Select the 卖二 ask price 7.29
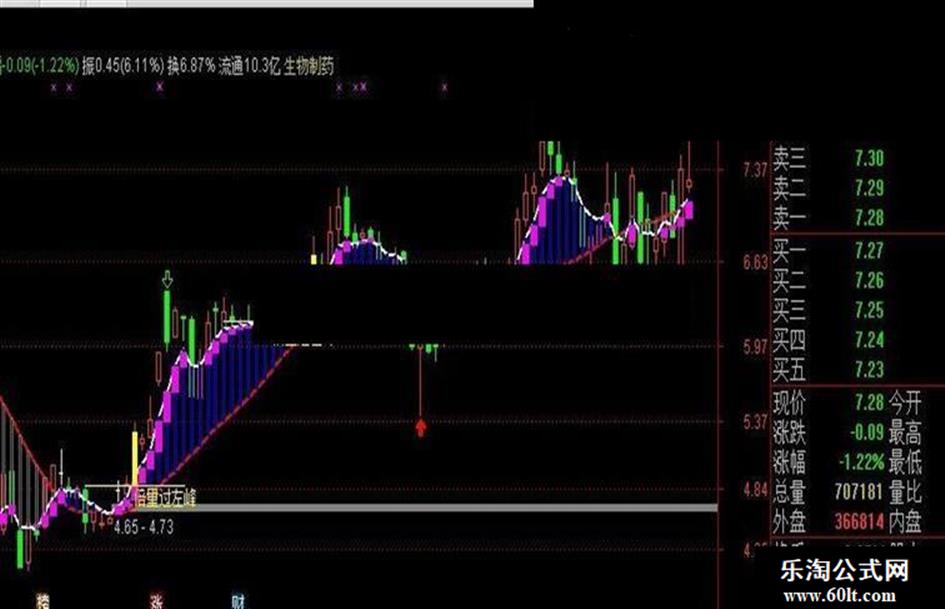The width and height of the screenshot is (945, 609). [x=869, y=188]
